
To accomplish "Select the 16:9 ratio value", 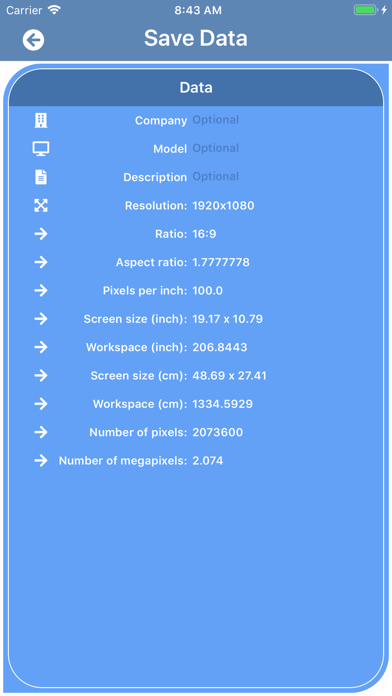I will point(204,234).
